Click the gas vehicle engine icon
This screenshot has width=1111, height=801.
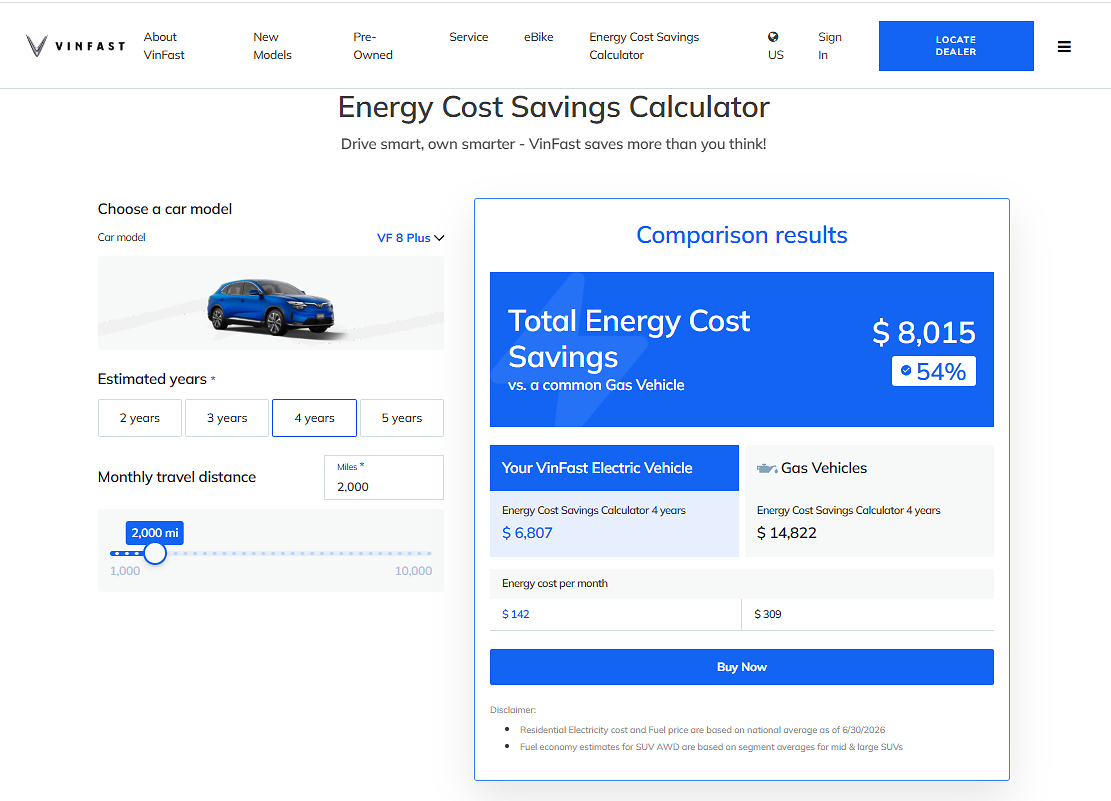[x=767, y=468]
